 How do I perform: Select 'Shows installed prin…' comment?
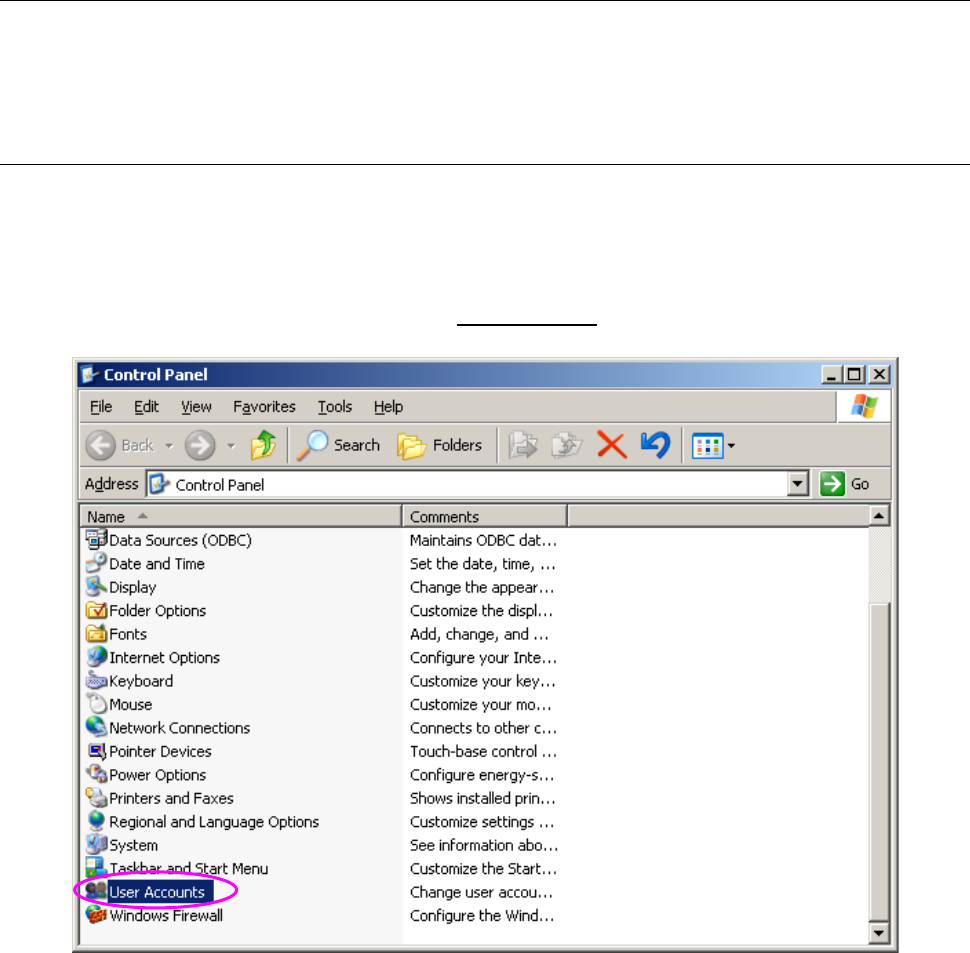(x=483, y=798)
